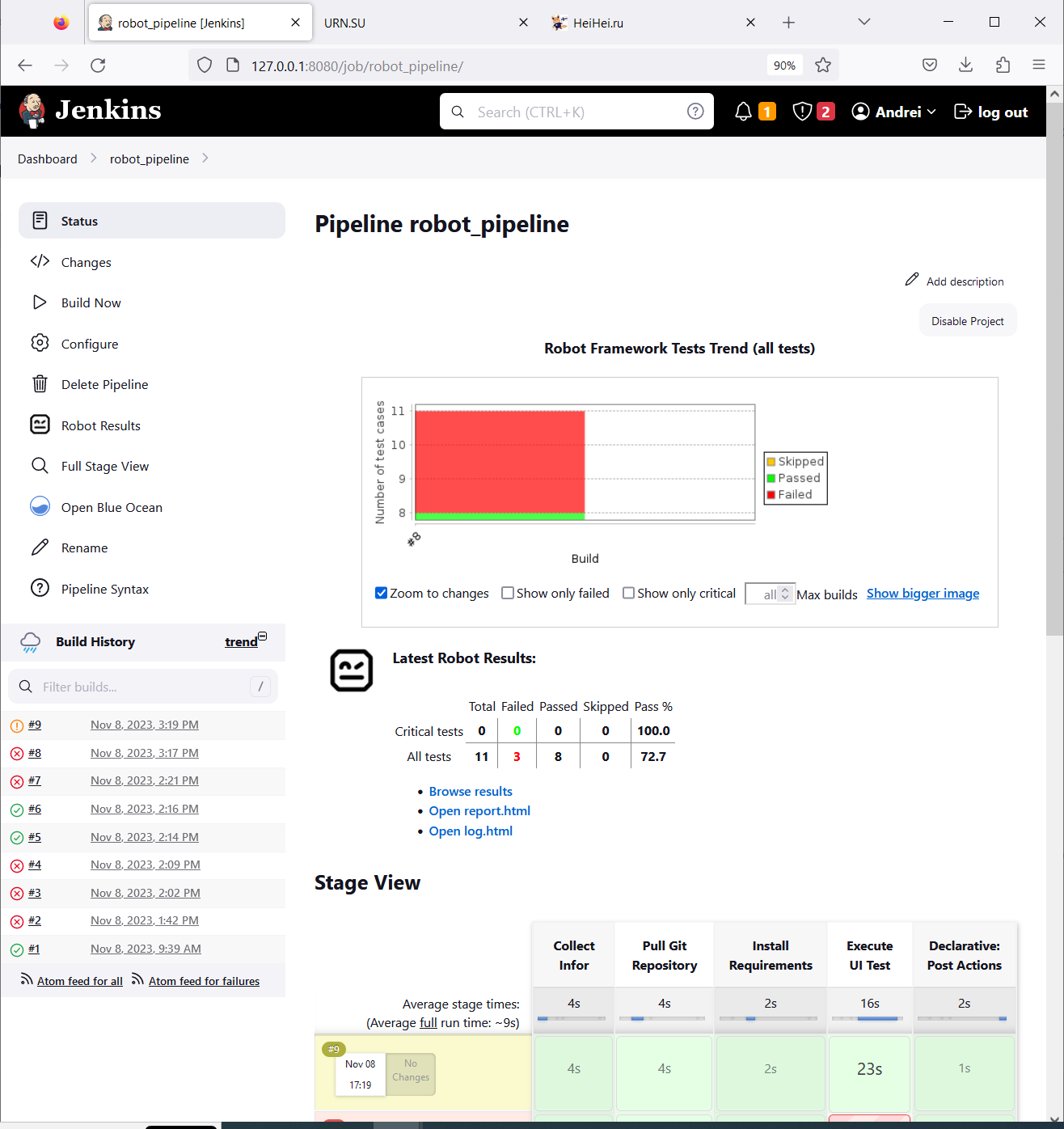
Task: Click the Skipped legend yellow swatch
Action: pos(771,461)
